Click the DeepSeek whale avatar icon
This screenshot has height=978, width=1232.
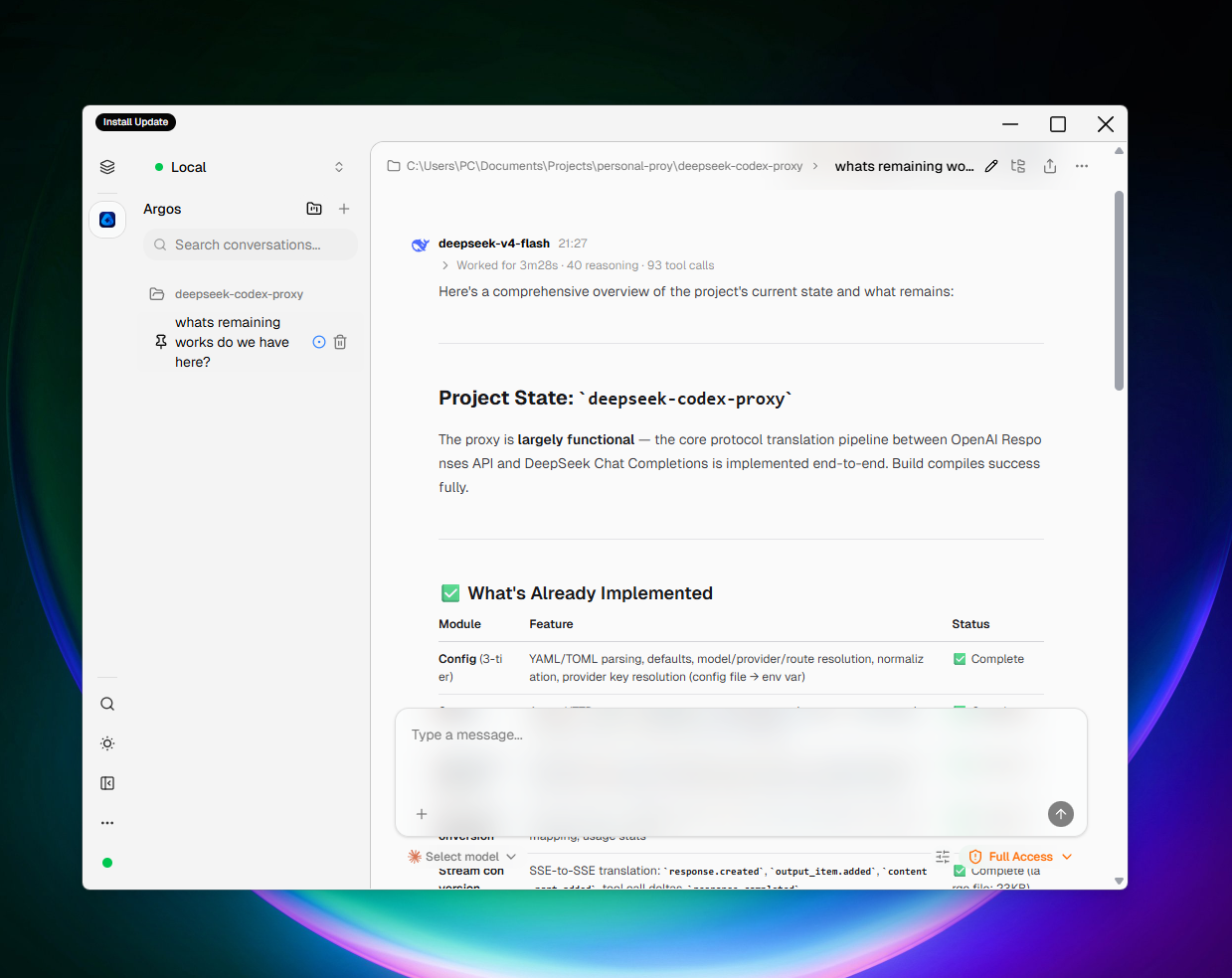coord(421,244)
